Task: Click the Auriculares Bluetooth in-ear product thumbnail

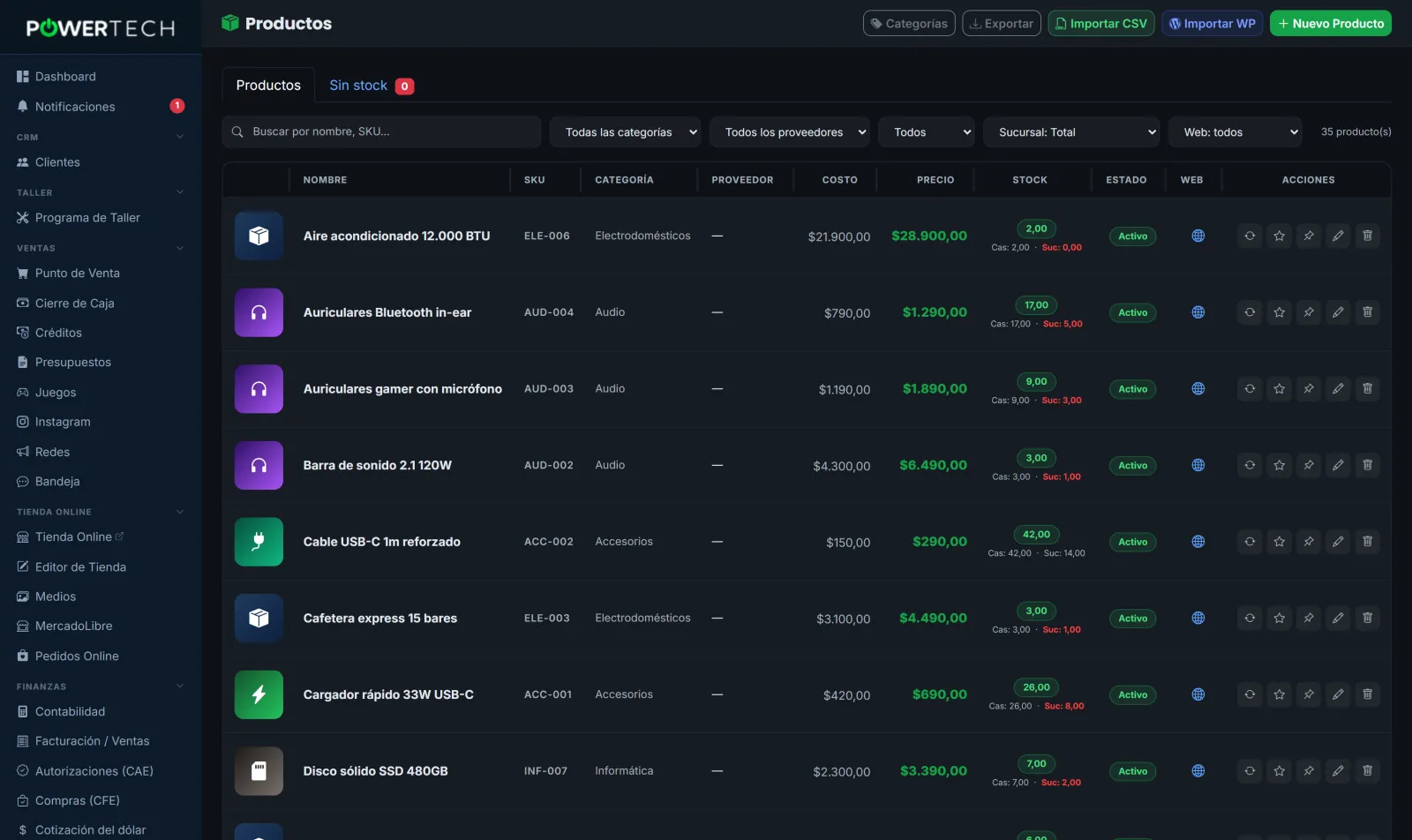Action: coord(259,312)
